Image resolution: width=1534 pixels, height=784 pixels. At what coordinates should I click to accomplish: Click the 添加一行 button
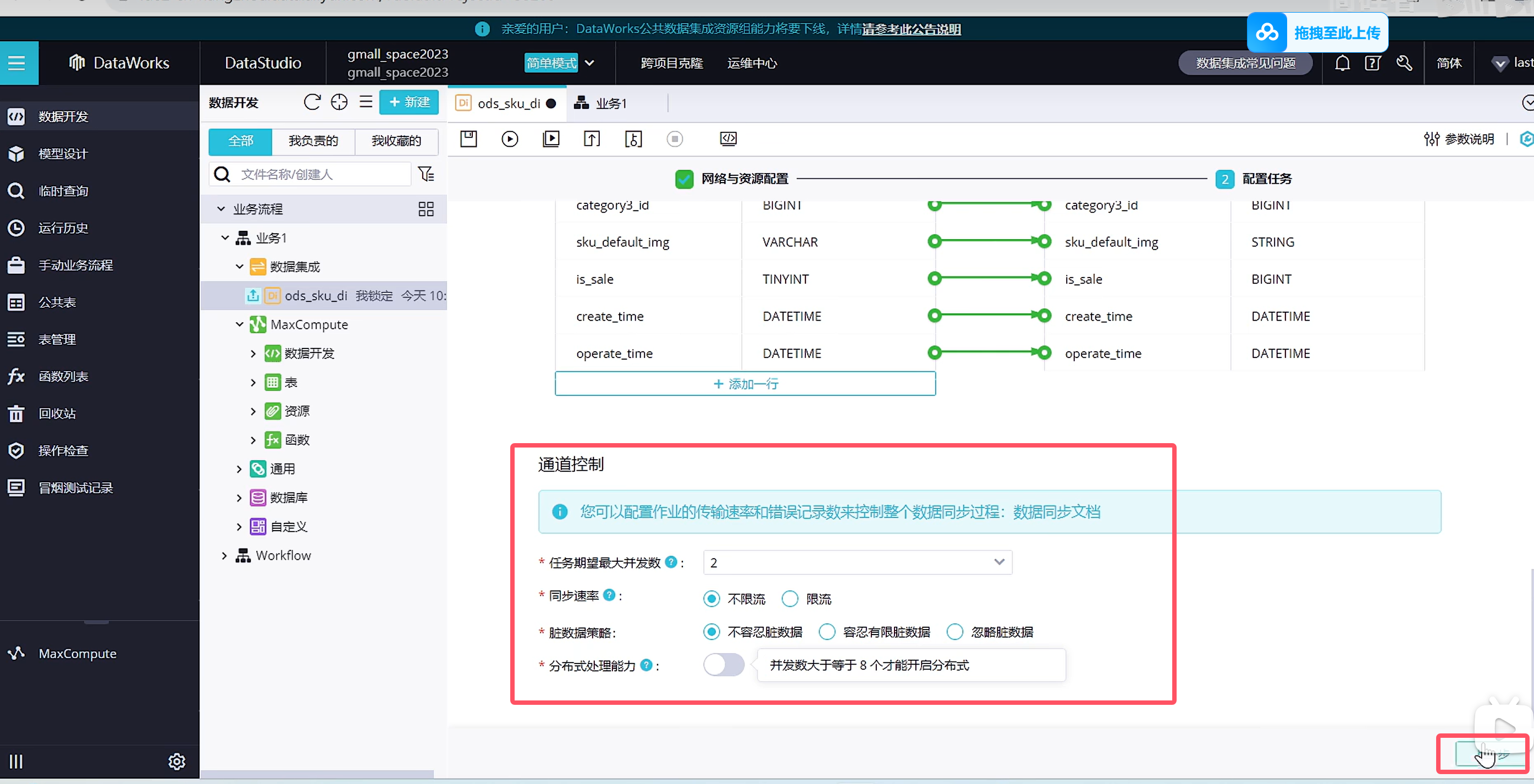[x=745, y=384]
